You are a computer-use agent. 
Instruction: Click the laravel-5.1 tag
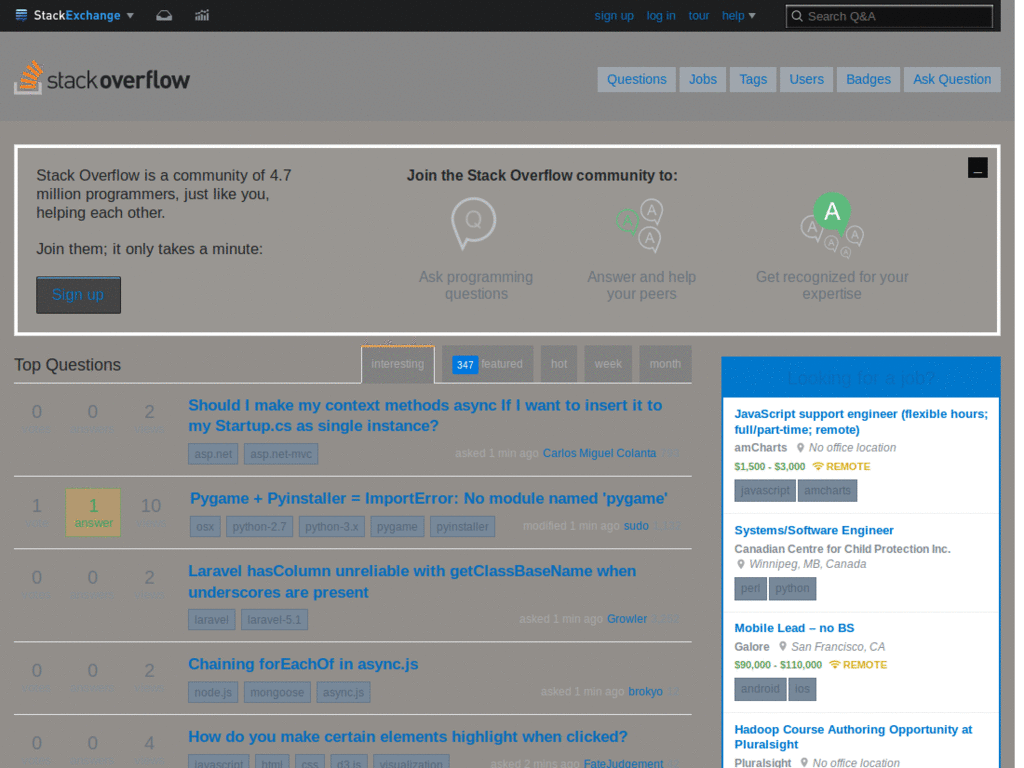[x=274, y=619]
